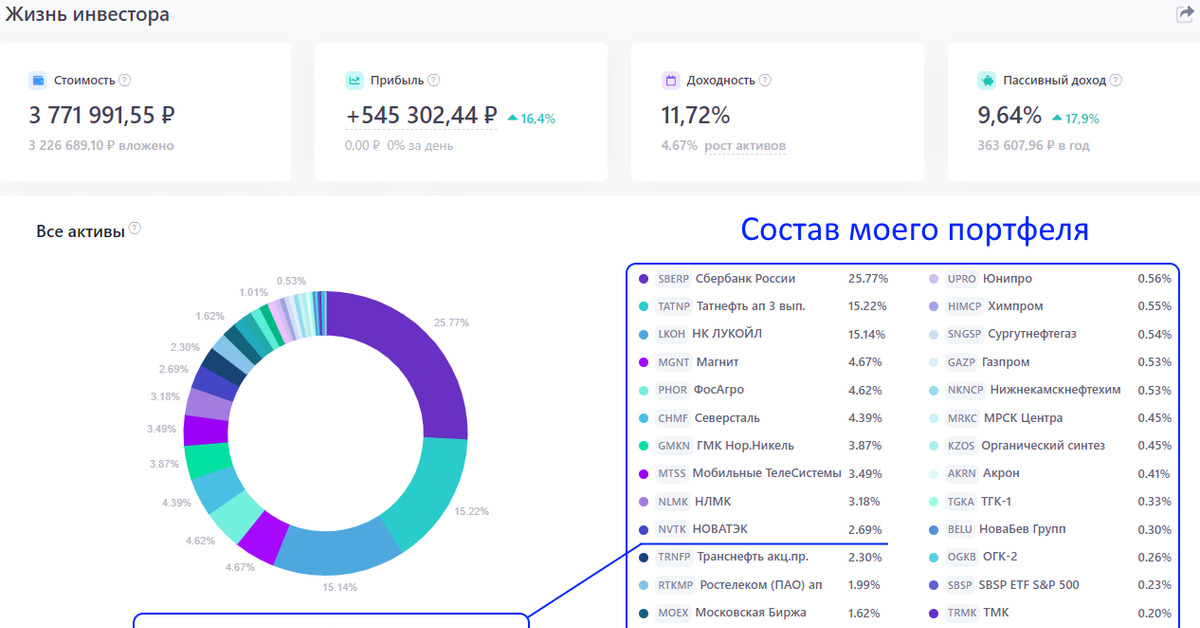This screenshot has height=628, width=1200.
Task: Click the GAZP Газпром ticker badge
Action: tap(961, 362)
